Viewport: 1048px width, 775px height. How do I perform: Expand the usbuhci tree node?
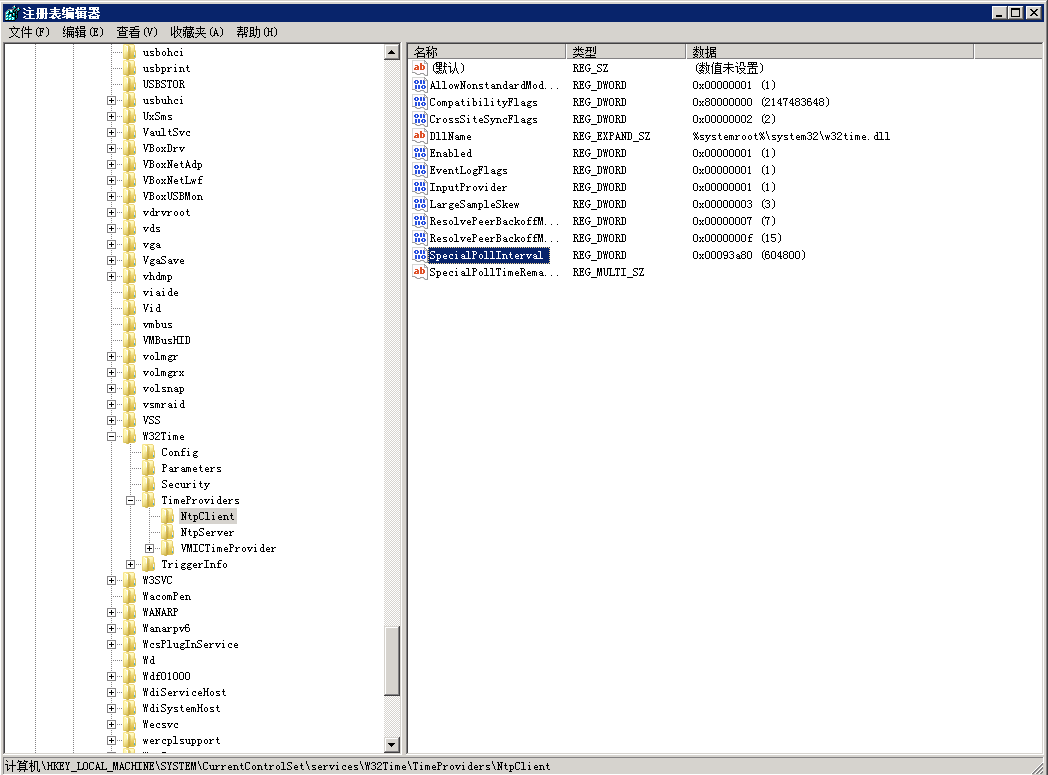pyautogui.click(x=112, y=100)
